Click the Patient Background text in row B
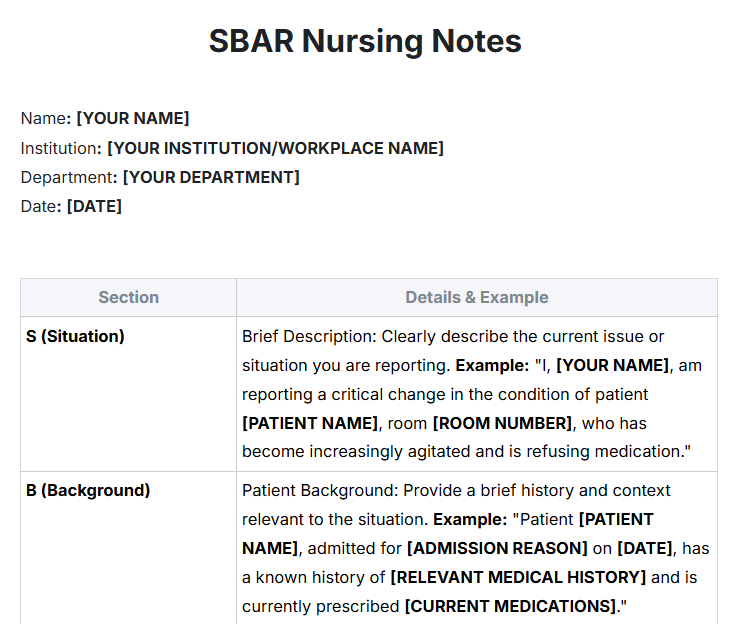749x624 pixels. coord(320,490)
